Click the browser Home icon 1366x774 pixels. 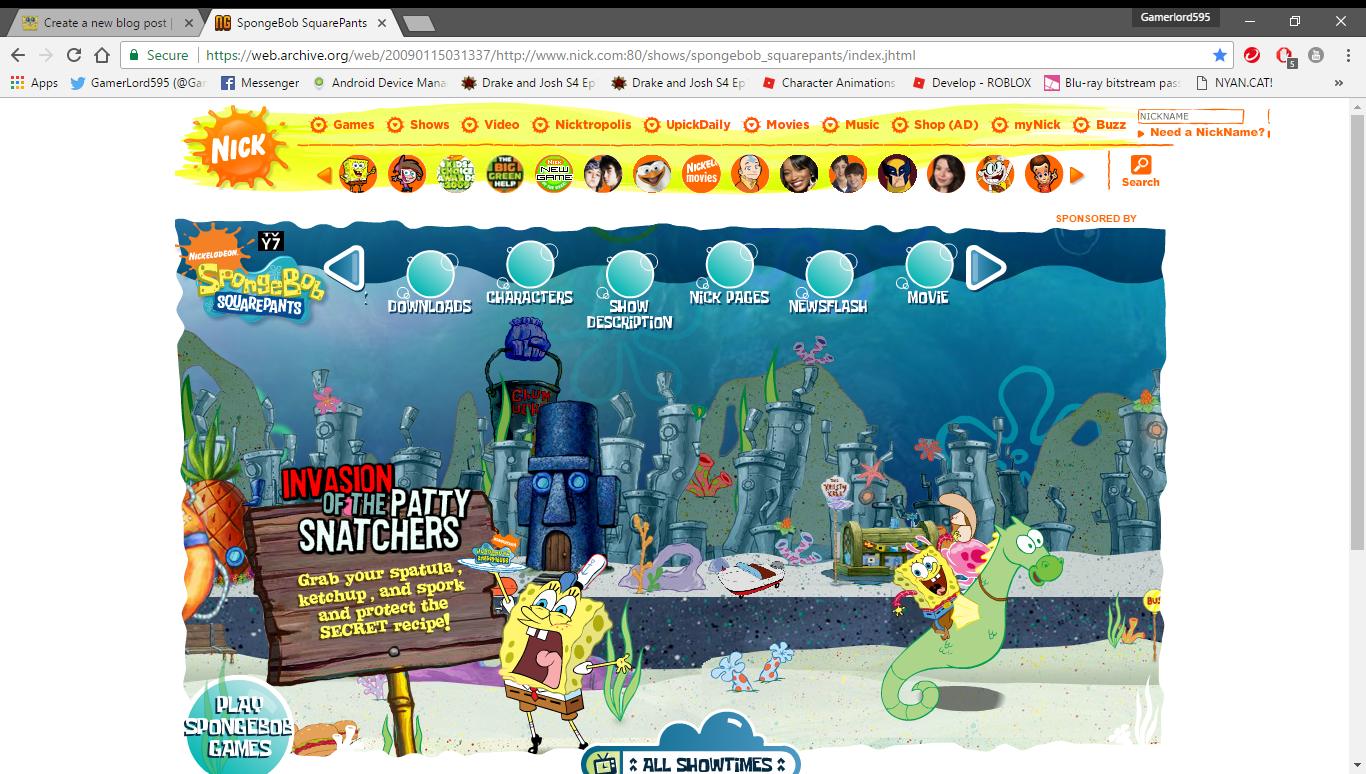click(102, 55)
